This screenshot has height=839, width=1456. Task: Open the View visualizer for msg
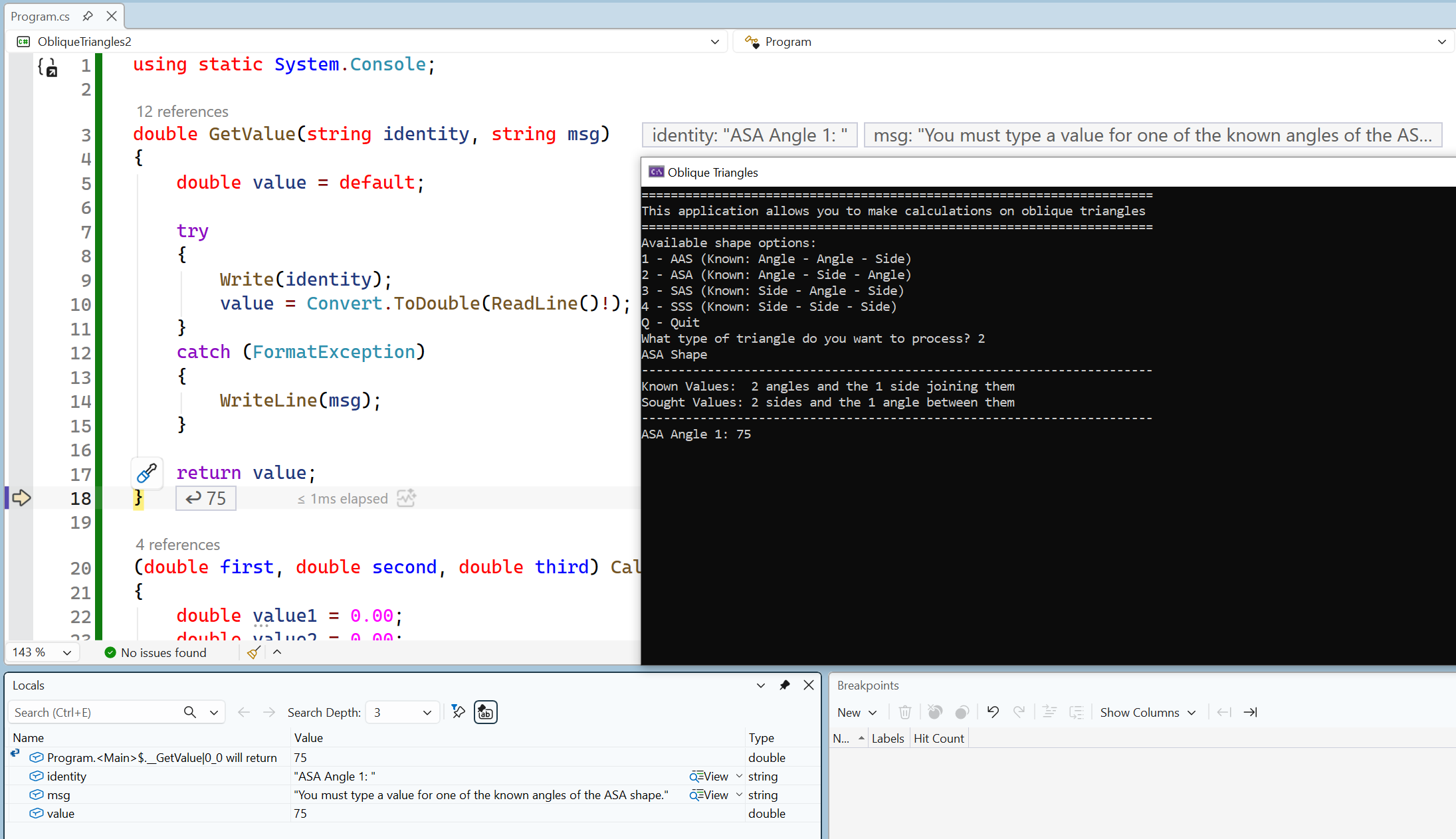click(708, 795)
